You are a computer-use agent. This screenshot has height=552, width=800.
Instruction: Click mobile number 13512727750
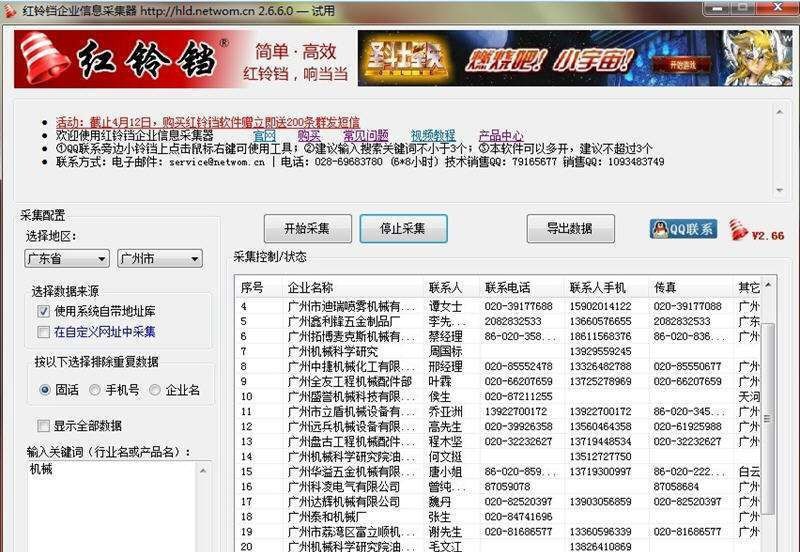pos(601,457)
